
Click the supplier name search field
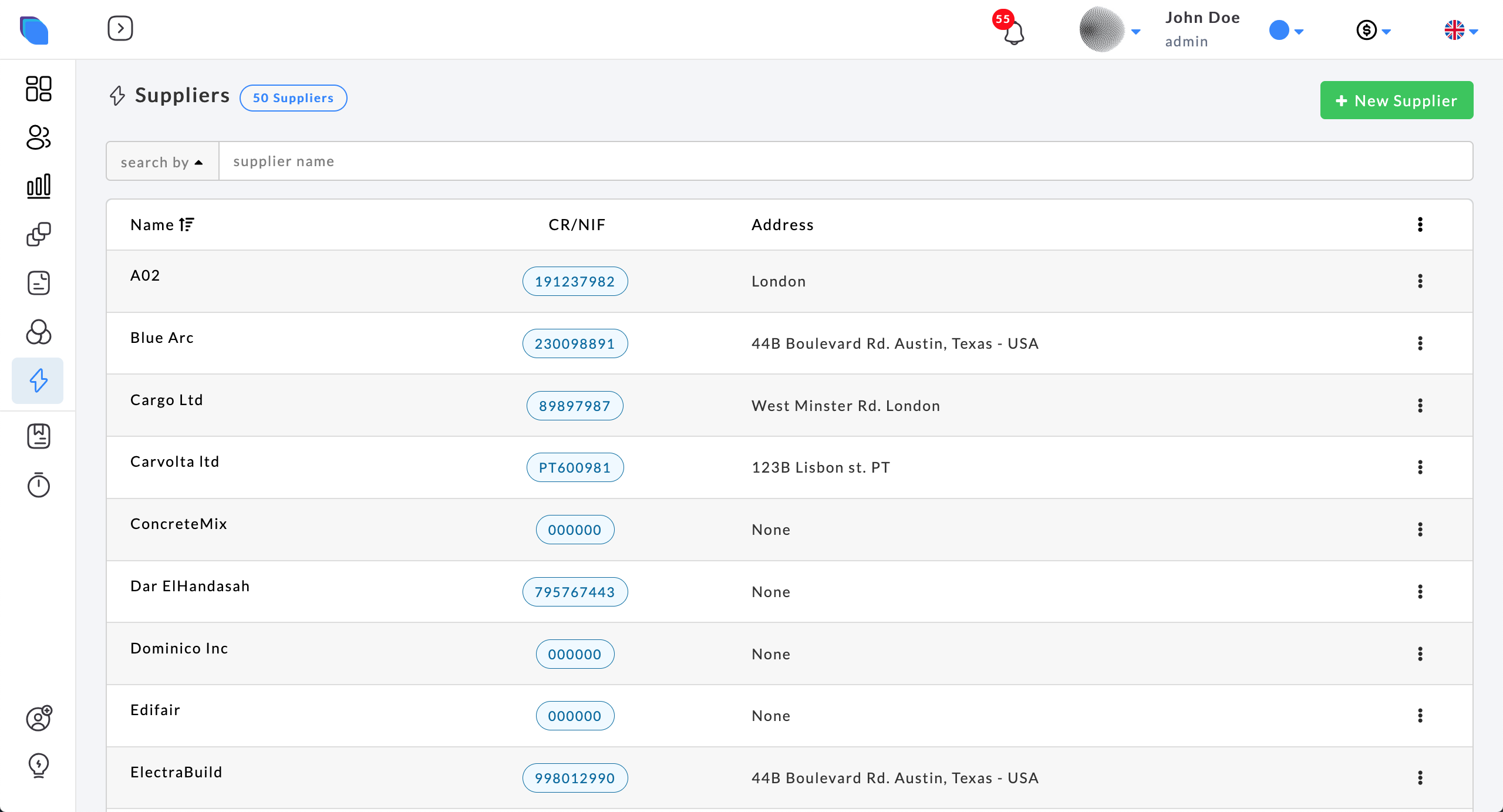coord(845,161)
